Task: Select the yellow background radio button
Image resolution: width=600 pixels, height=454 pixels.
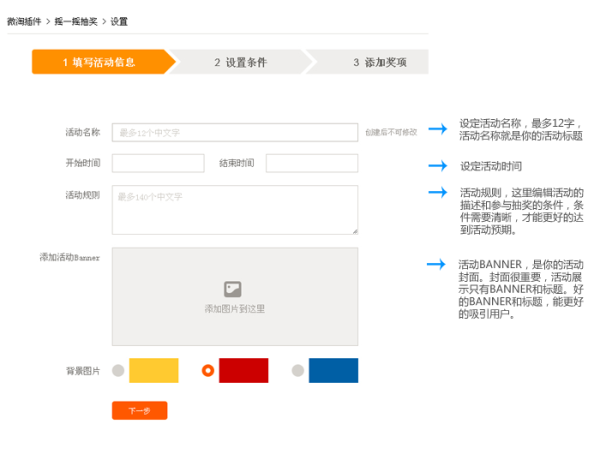Action: [x=118, y=370]
